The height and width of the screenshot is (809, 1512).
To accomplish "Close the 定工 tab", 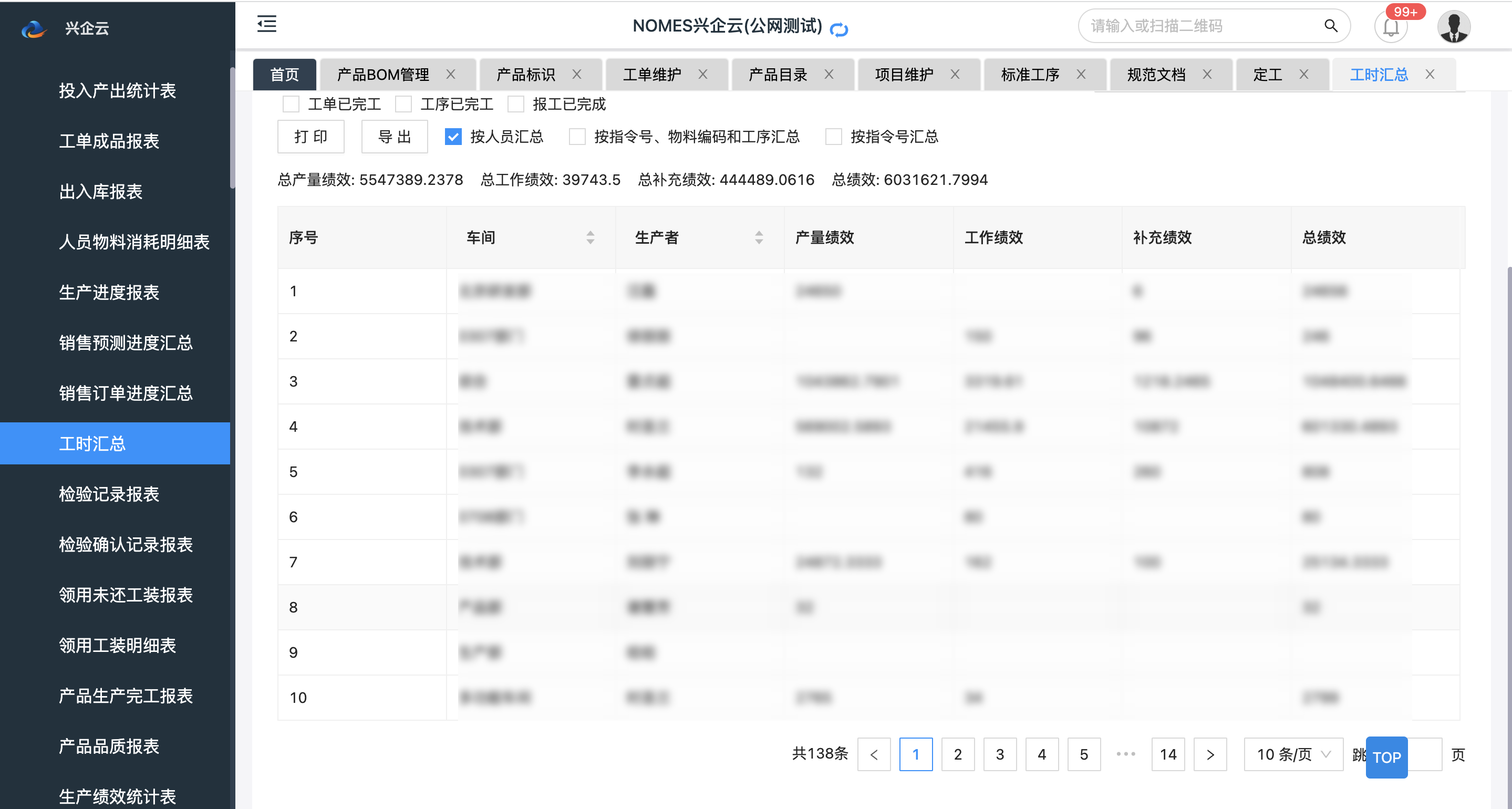I will tap(1303, 74).
